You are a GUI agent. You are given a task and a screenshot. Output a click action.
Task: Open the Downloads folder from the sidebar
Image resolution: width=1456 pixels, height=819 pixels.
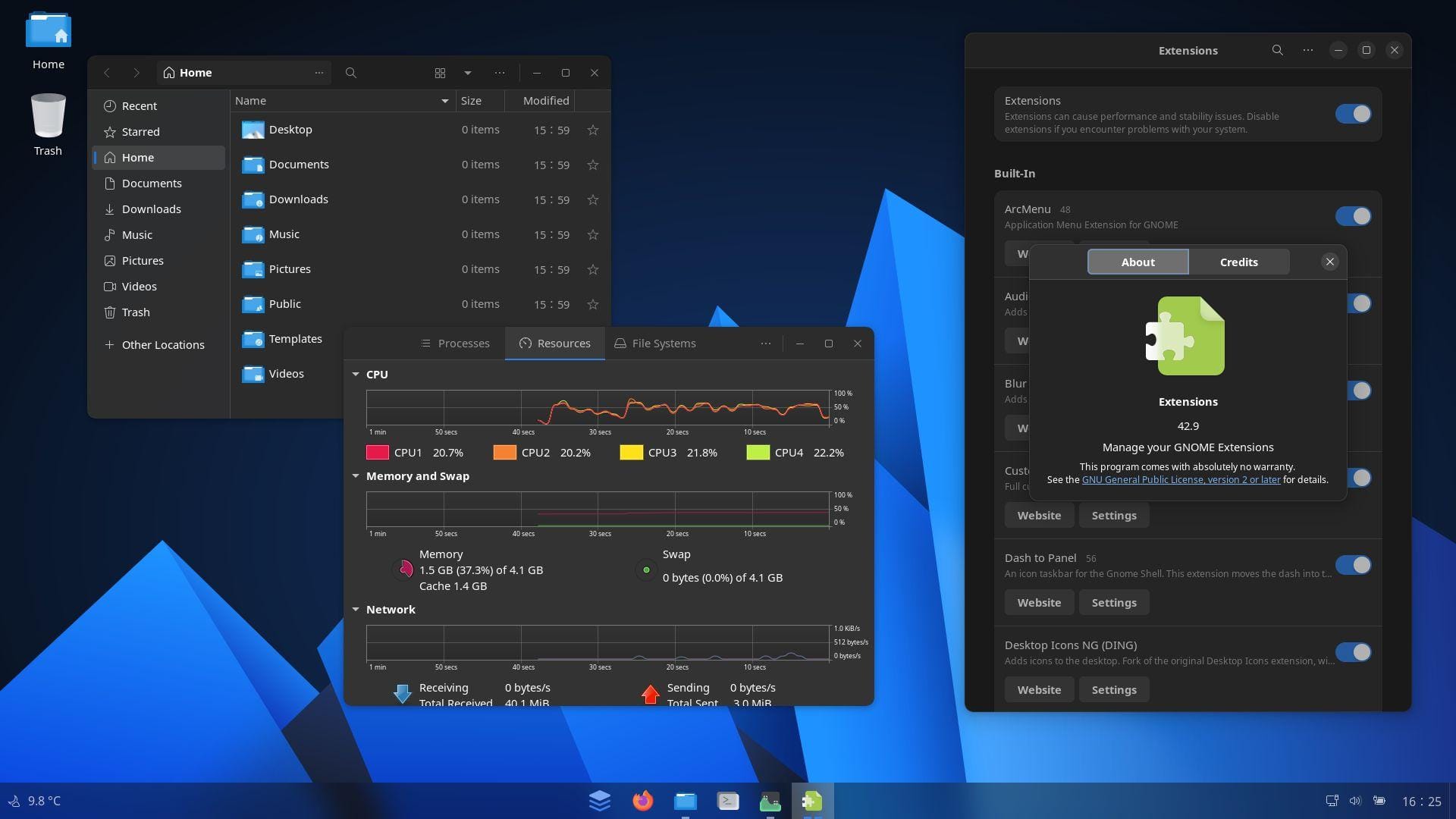(151, 209)
